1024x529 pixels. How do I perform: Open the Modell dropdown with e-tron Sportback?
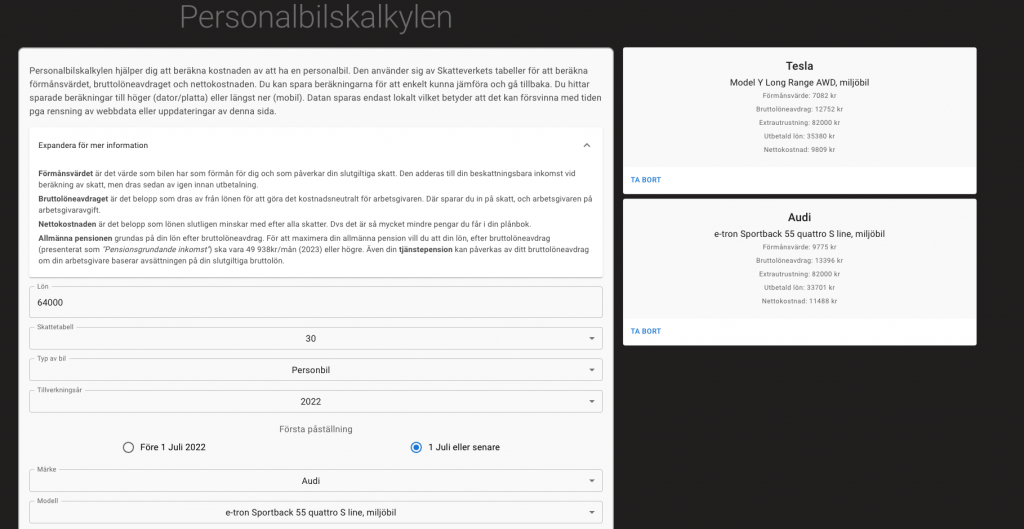(315, 512)
